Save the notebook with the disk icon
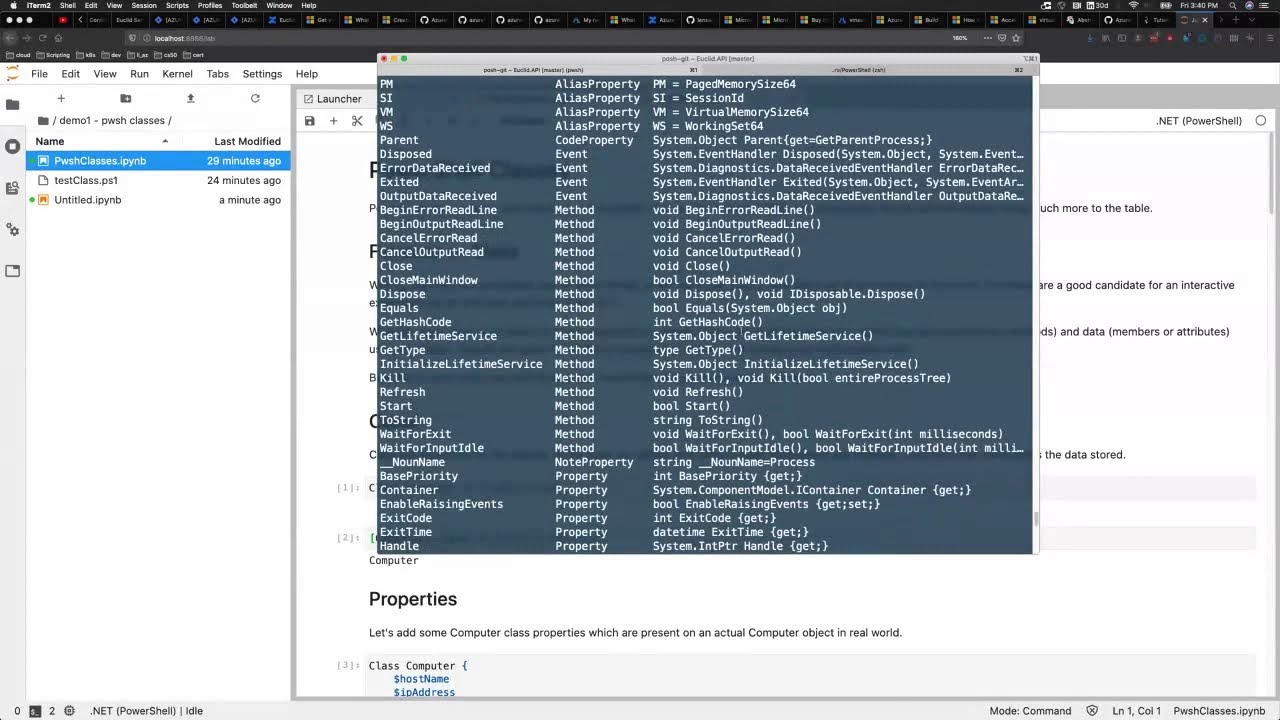This screenshot has height=720, width=1280. 310,121
